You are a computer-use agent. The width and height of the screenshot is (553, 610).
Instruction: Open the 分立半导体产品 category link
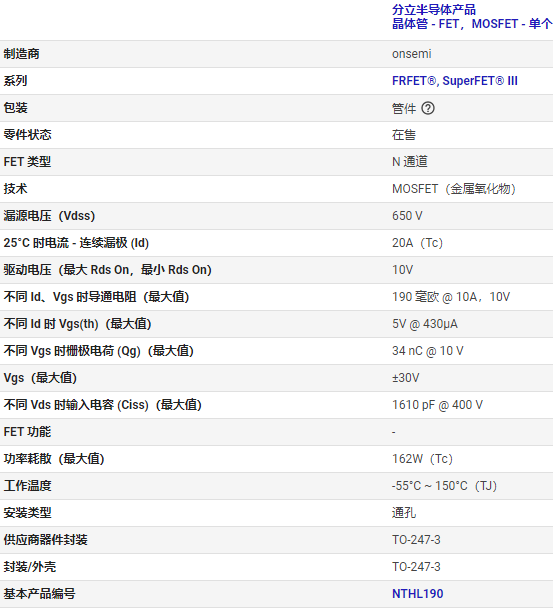(434, 9)
